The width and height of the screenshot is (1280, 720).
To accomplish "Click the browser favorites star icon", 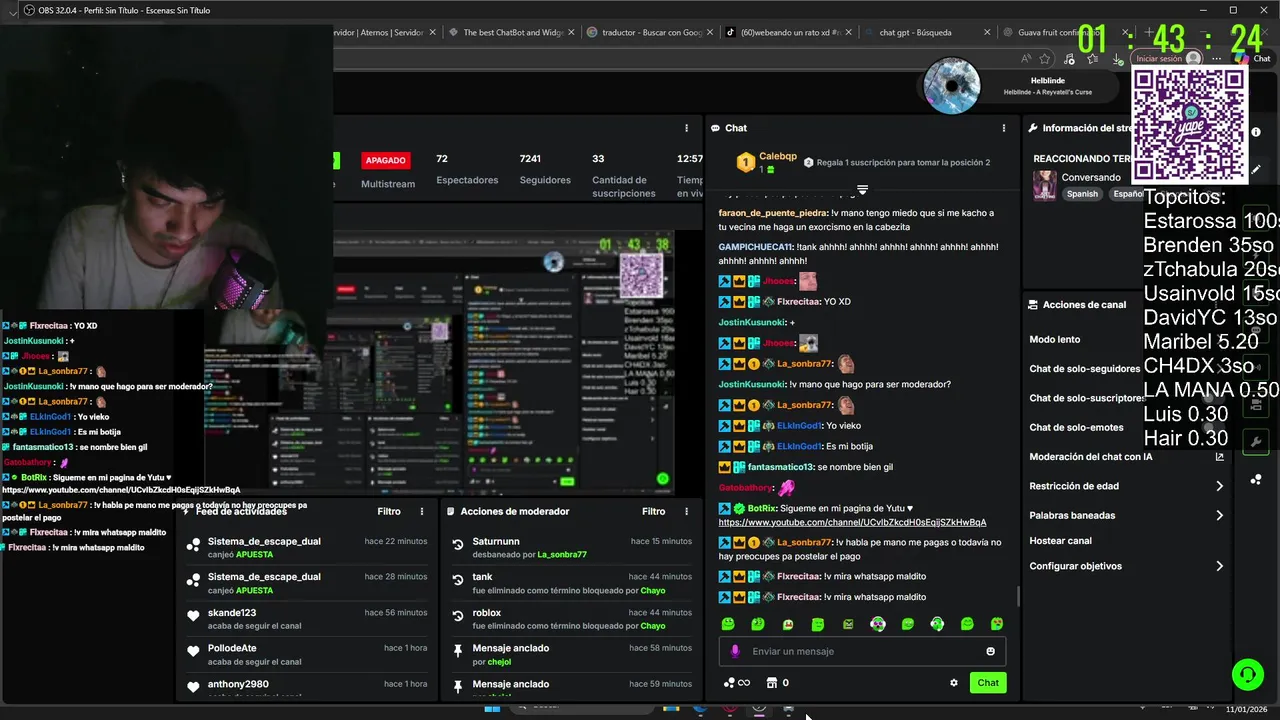I will (x=1045, y=59).
